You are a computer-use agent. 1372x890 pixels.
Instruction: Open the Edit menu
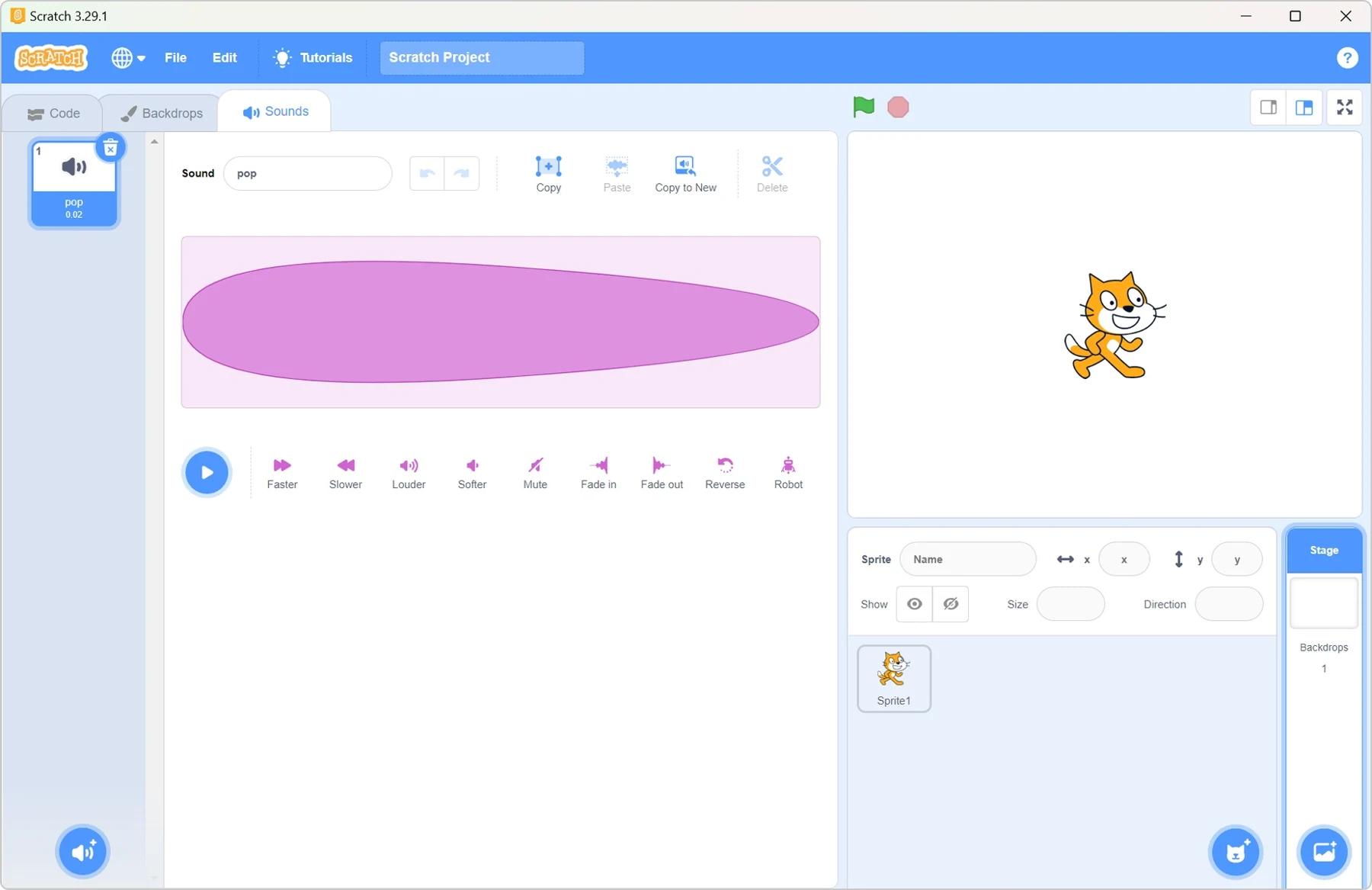224,58
